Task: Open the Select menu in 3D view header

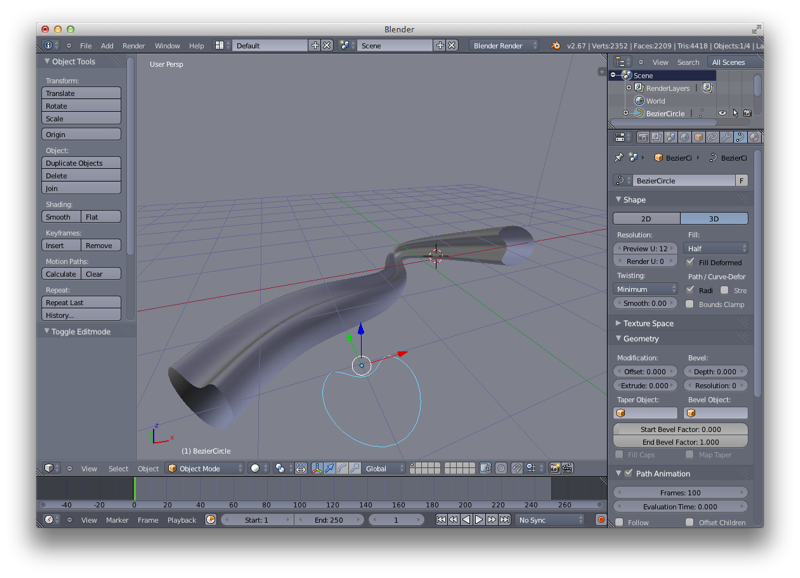Action: tap(118, 468)
